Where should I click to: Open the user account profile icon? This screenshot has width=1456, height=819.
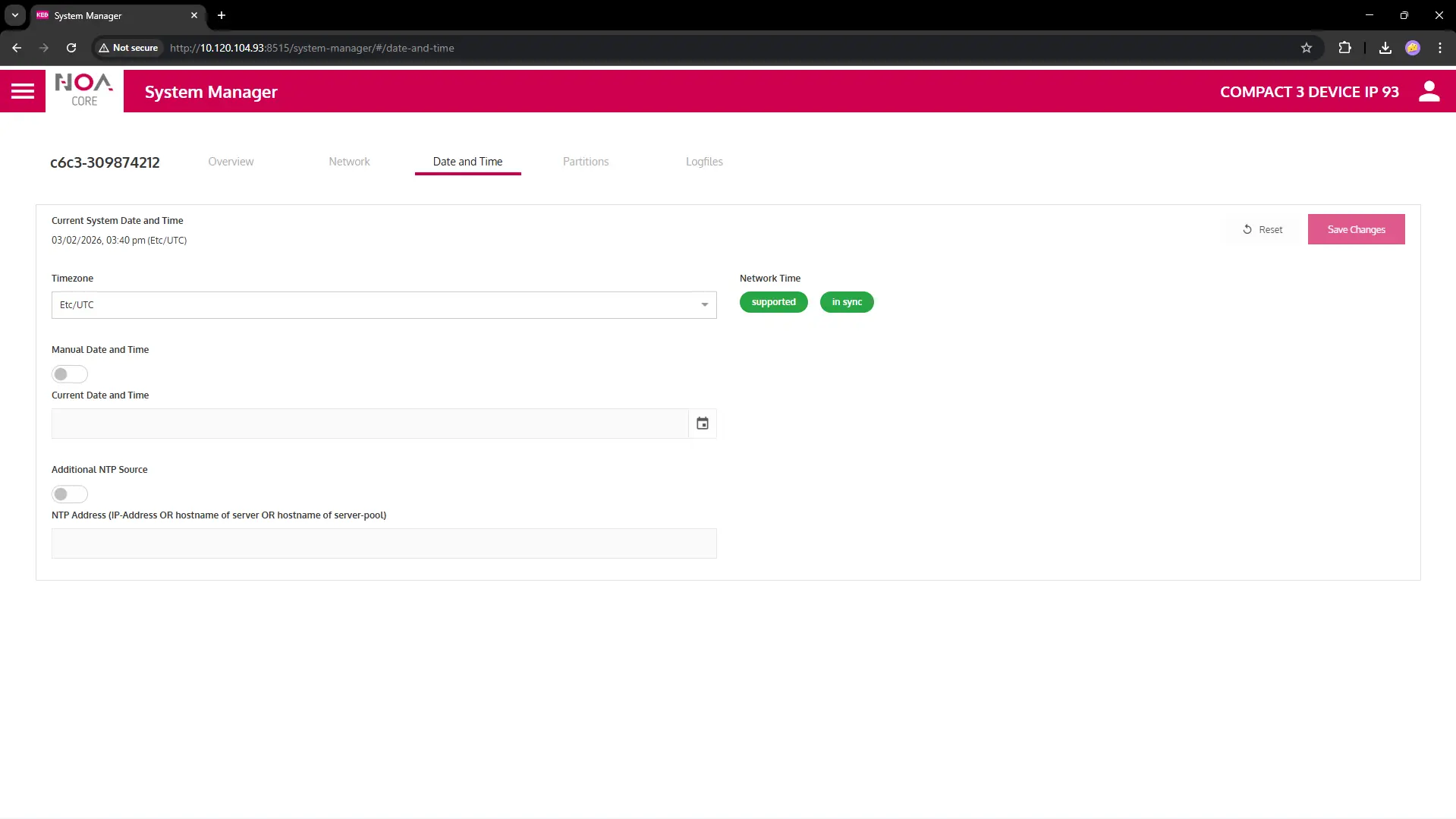coord(1429,92)
